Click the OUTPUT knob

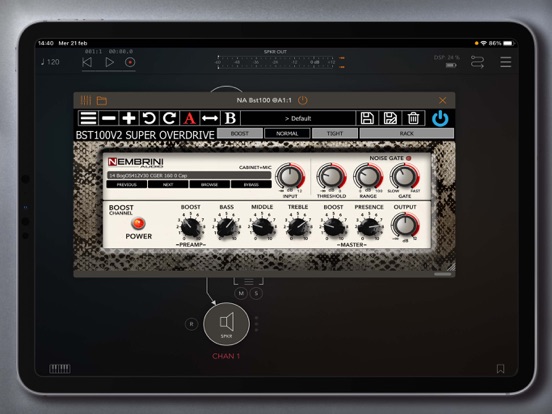click(405, 225)
